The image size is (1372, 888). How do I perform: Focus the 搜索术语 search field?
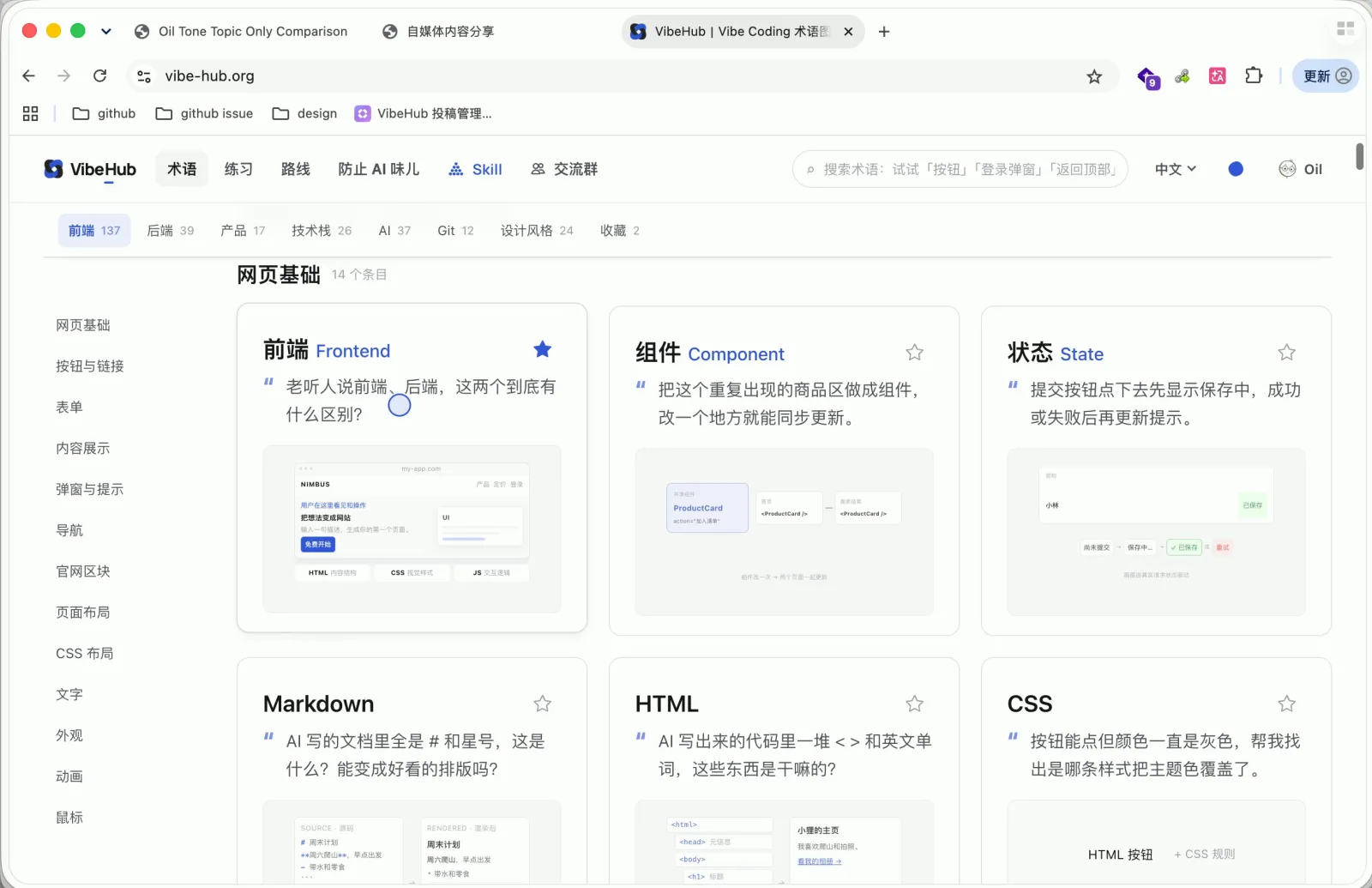(960, 169)
